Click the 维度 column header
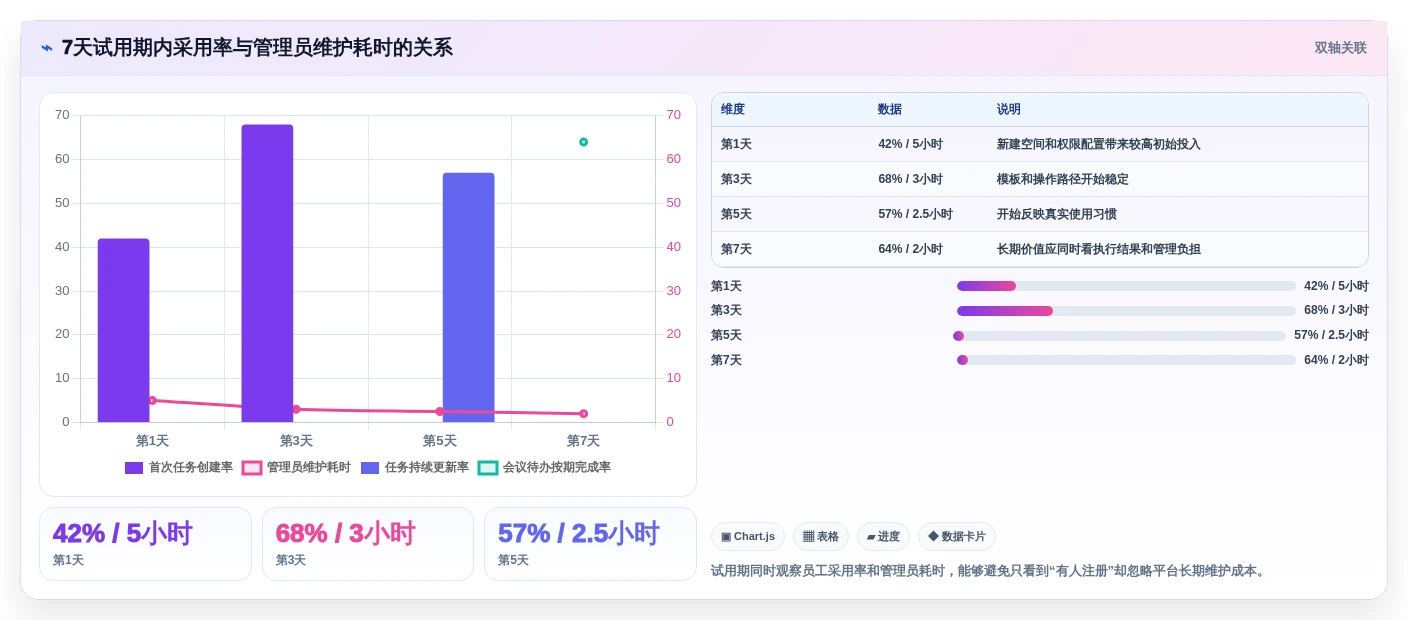Image resolution: width=1408 pixels, height=620 pixels. 733,110
